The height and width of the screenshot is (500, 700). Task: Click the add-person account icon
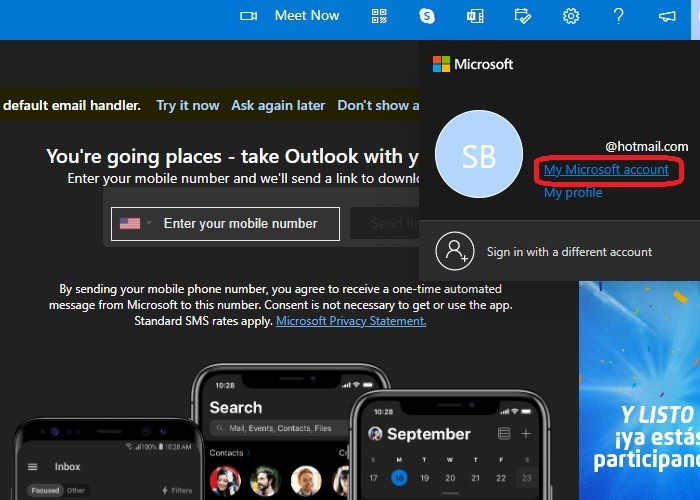pos(454,251)
